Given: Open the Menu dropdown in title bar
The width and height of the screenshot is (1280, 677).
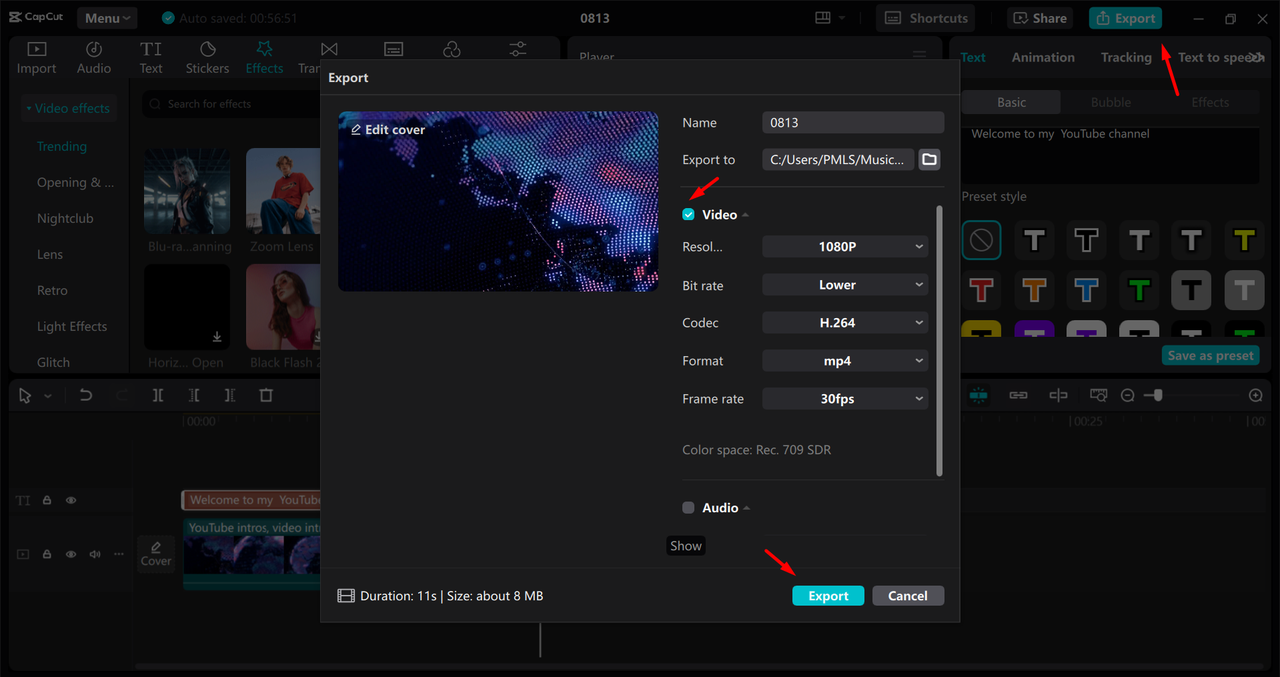Looking at the screenshot, I should point(107,18).
